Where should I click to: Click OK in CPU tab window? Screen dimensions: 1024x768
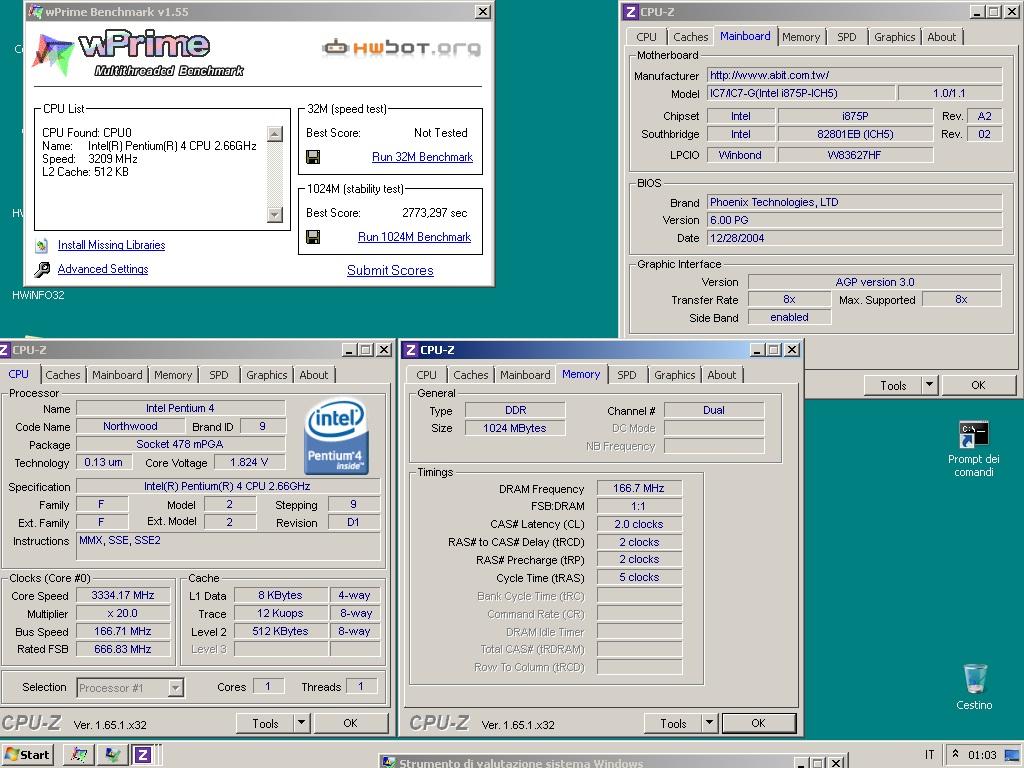(350, 723)
